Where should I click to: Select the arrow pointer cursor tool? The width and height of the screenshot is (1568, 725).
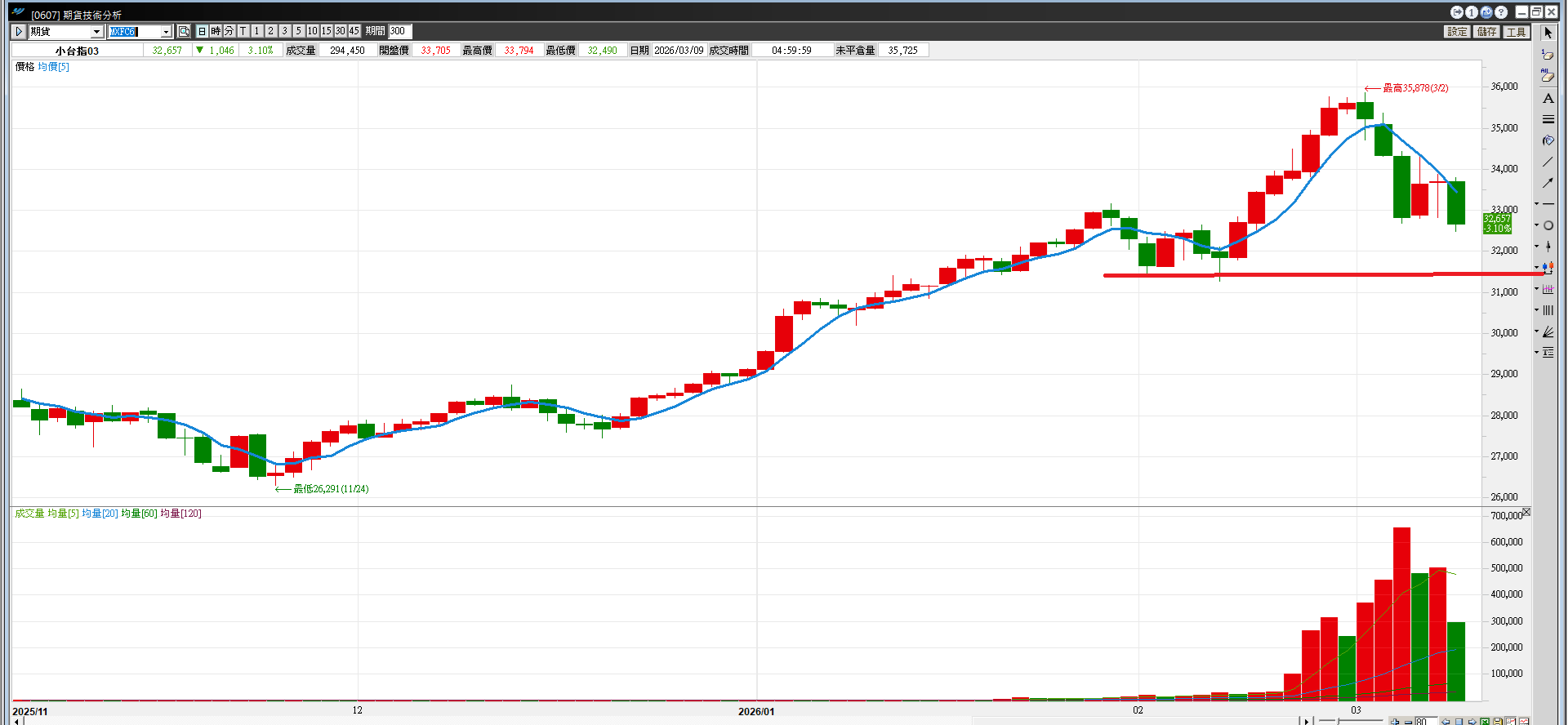1548,33
